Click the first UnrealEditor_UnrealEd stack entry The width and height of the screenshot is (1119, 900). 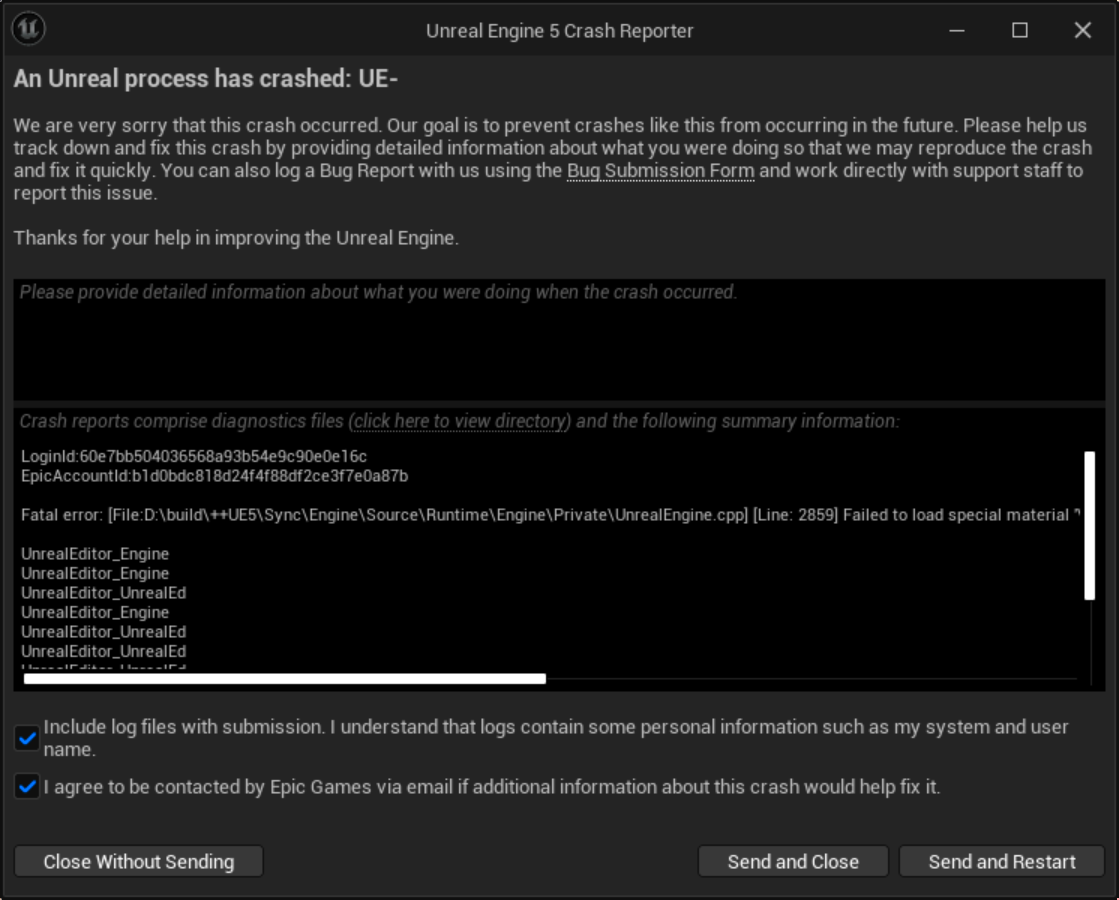pos(103,593)
